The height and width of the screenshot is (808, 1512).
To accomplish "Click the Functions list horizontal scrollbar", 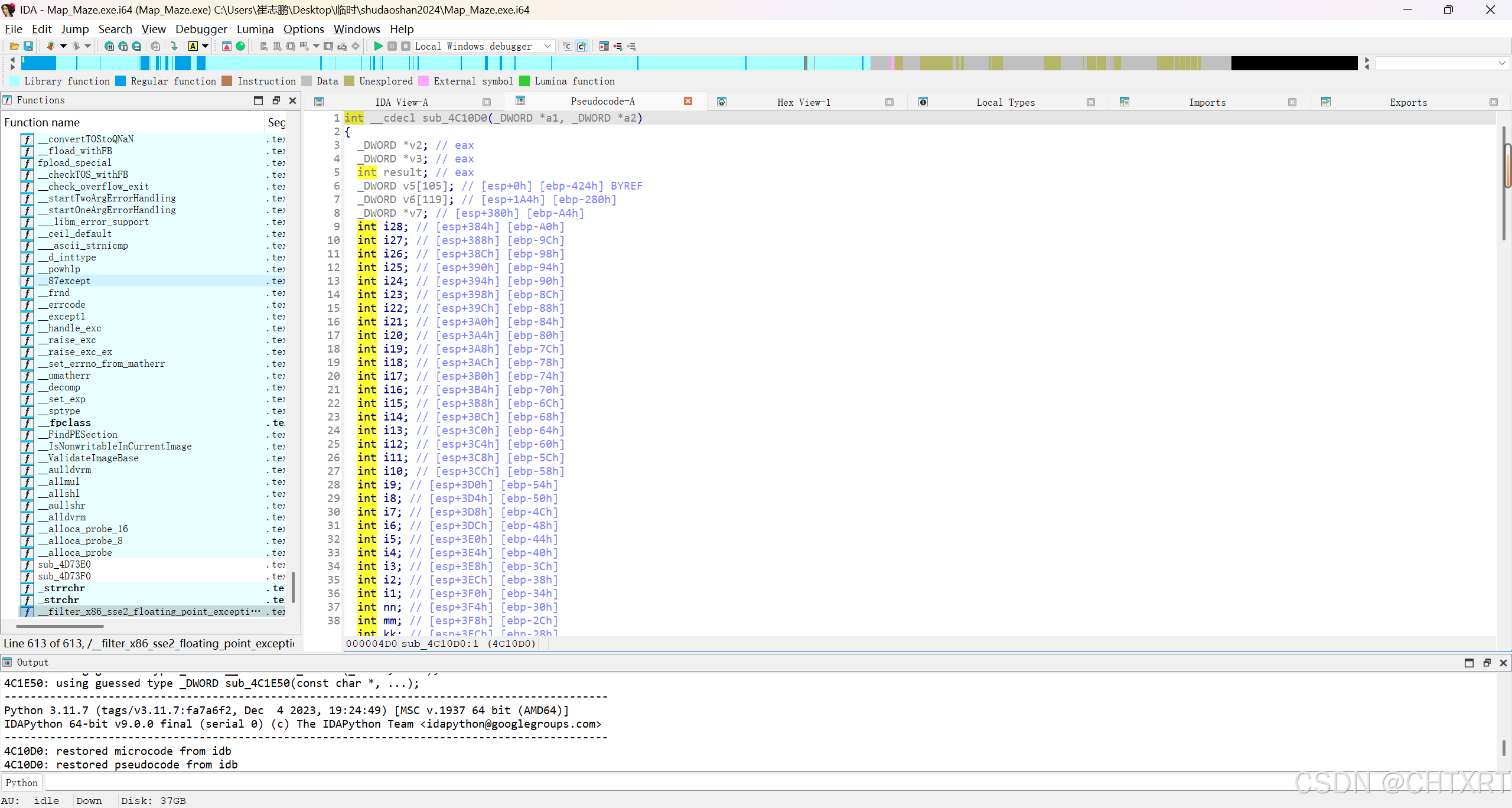I will pos(60,625).
